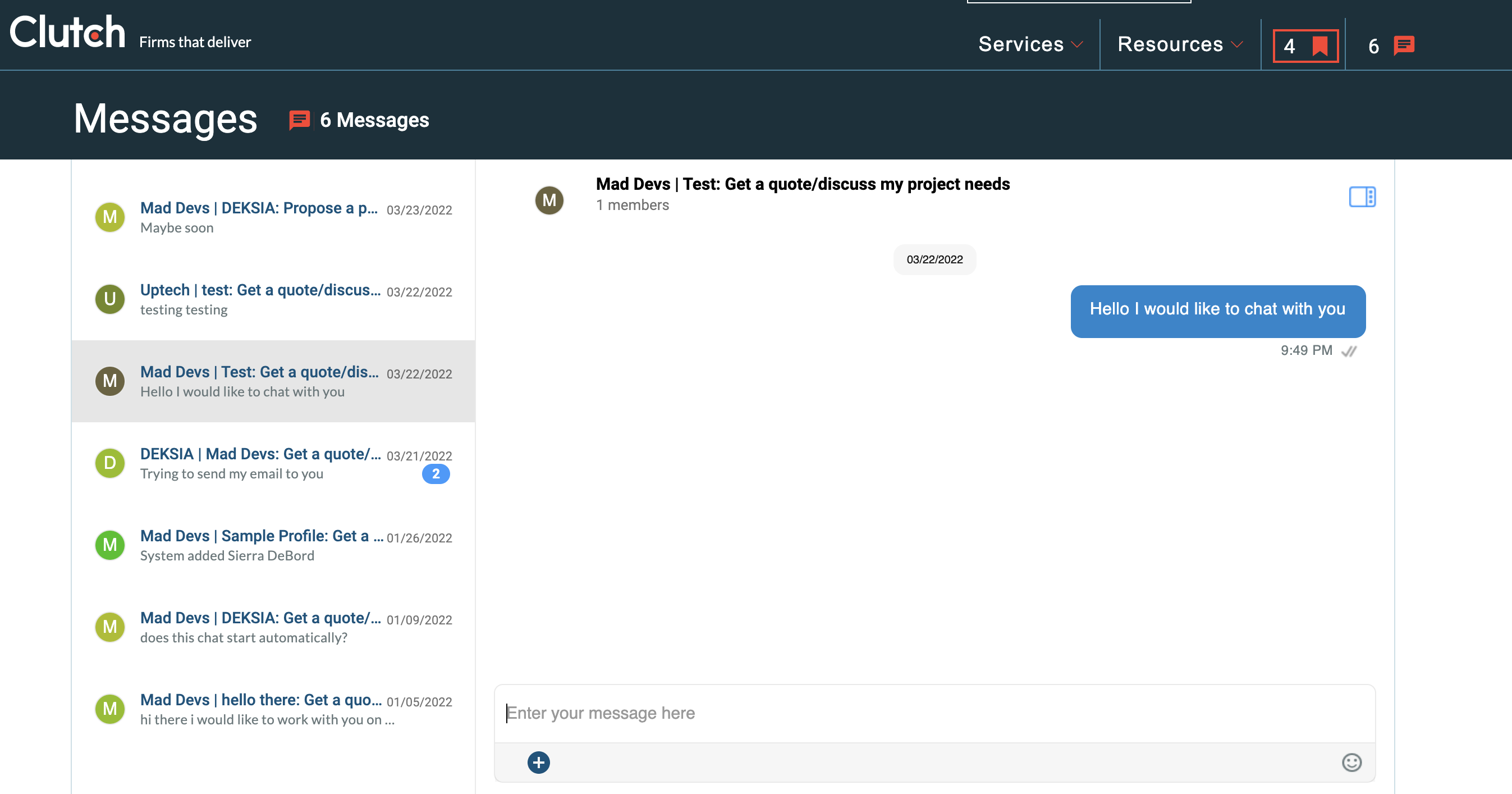This screenshot has height=794, width=1512.
Task: Click the conversation title Mad Devs | Test header
Action: tap(803, 184)
